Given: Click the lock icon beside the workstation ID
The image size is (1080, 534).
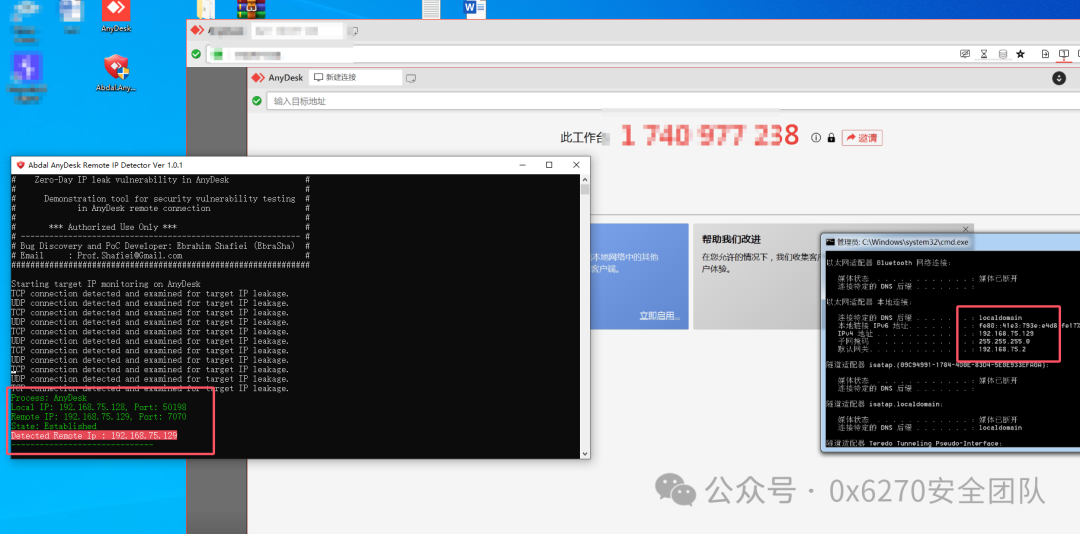Looking at the screenshot, I should point(831,138).
